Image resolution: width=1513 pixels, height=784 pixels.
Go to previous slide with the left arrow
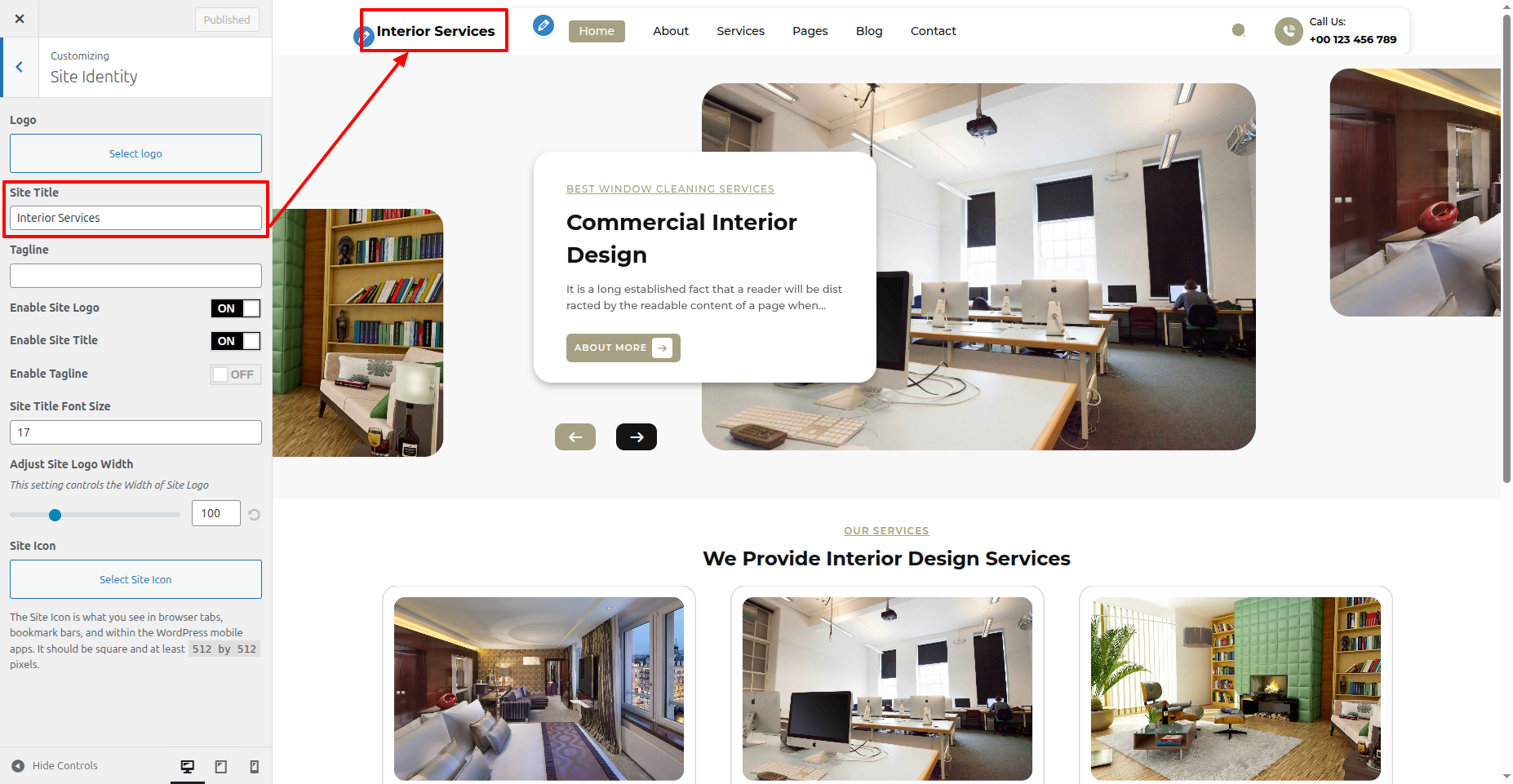(x=575, y=437)
